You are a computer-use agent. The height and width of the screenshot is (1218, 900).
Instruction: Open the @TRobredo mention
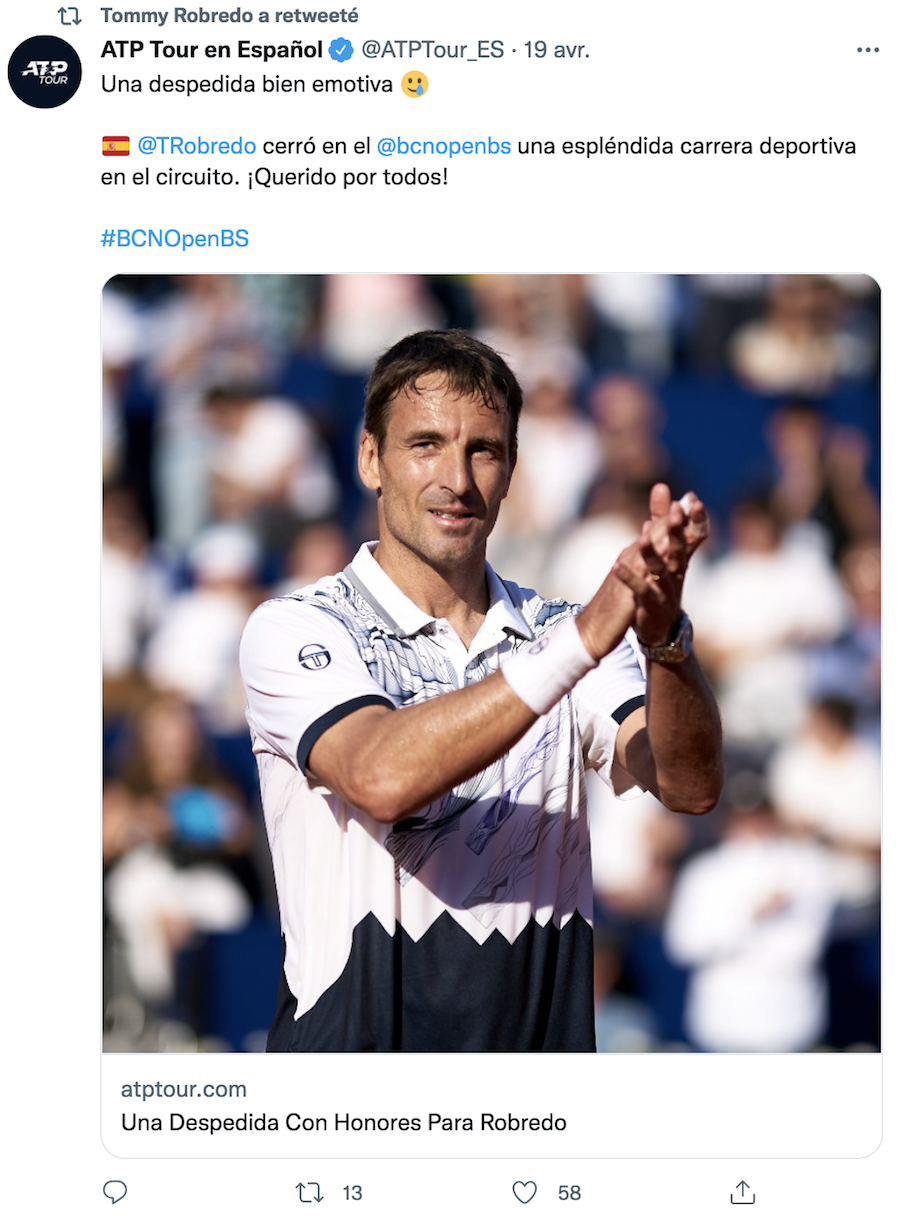pos(196,146)
